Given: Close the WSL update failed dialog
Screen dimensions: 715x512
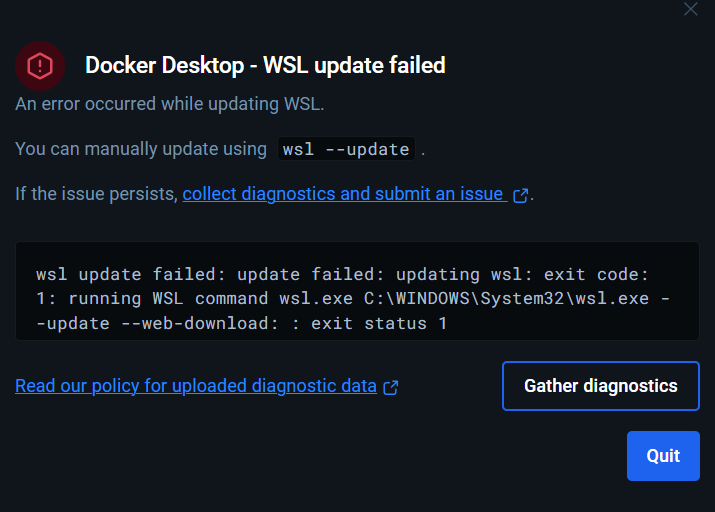Looking at the screenshot, I should (690, 9).
